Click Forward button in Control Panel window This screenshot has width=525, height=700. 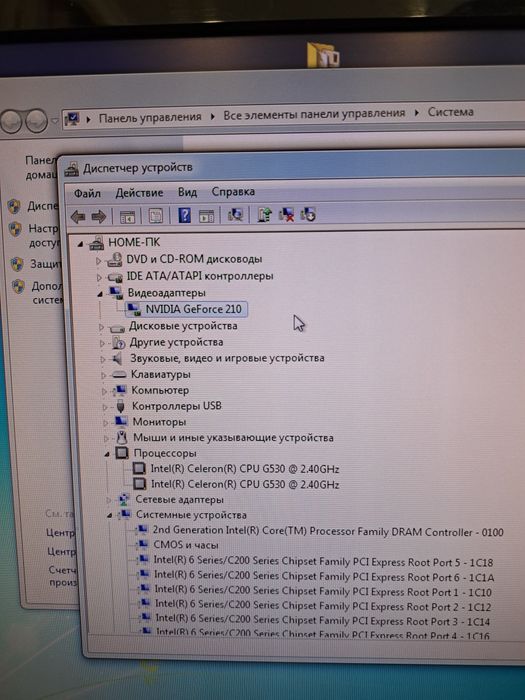coord(37,121)
